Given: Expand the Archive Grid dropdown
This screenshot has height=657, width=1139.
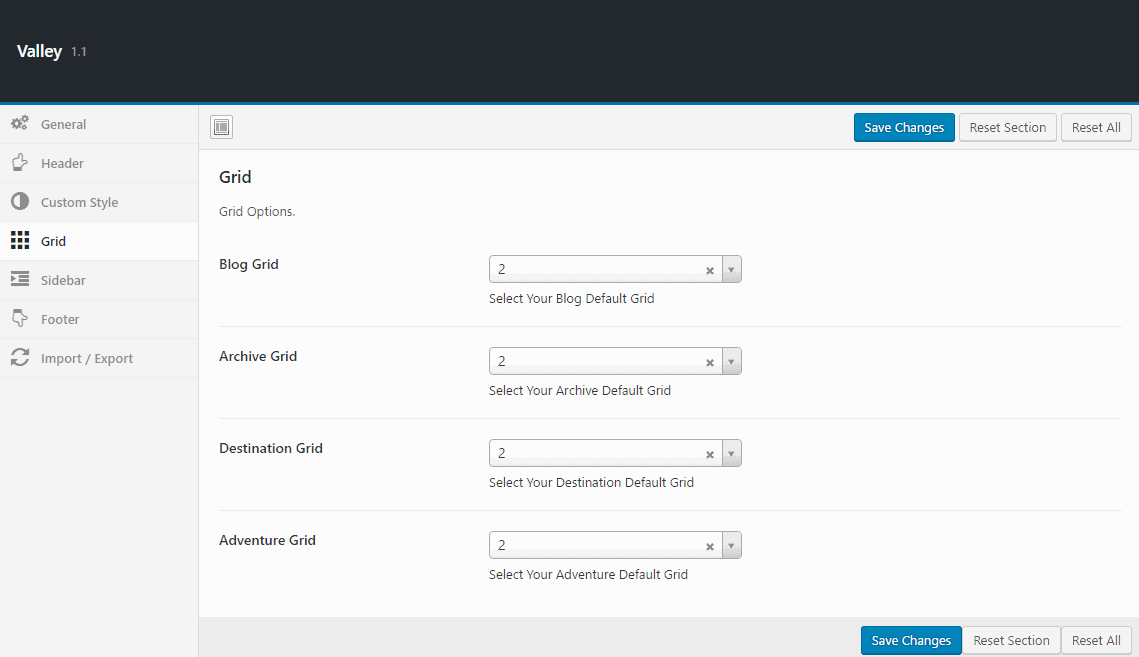Looking at the screenshot, I should pos(731,362).
